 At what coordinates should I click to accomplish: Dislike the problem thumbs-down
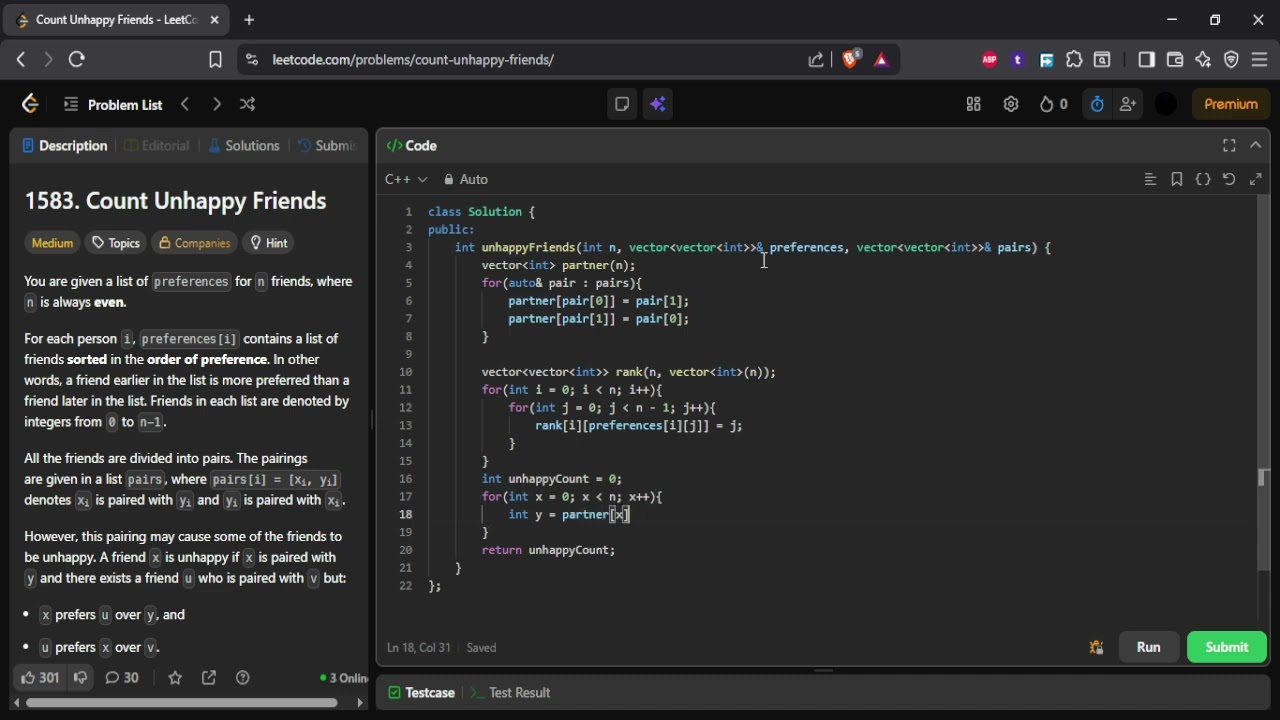(x=81, y=678)
